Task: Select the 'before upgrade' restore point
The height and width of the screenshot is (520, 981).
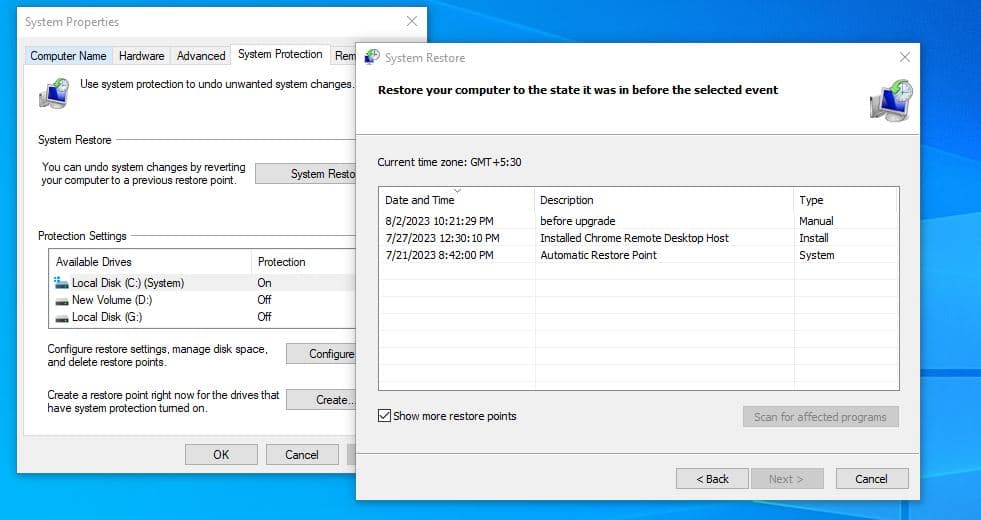Action: (577, 221)
